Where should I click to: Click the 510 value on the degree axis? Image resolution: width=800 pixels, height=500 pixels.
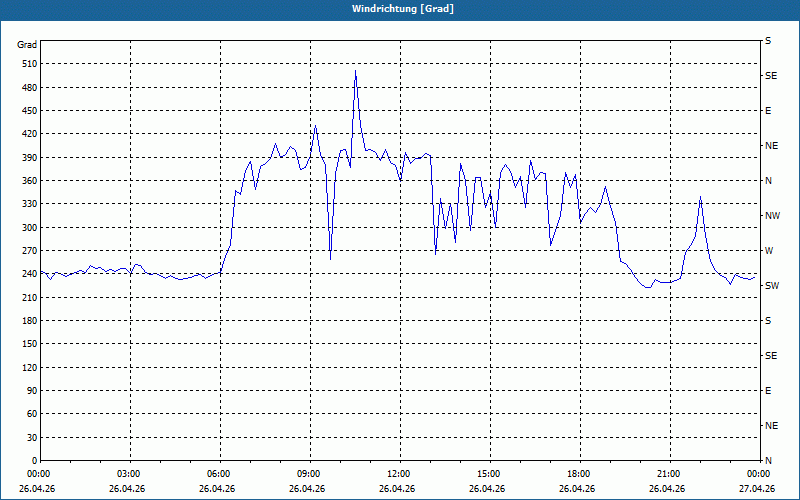pyautogui.click(x=31, y=64)
